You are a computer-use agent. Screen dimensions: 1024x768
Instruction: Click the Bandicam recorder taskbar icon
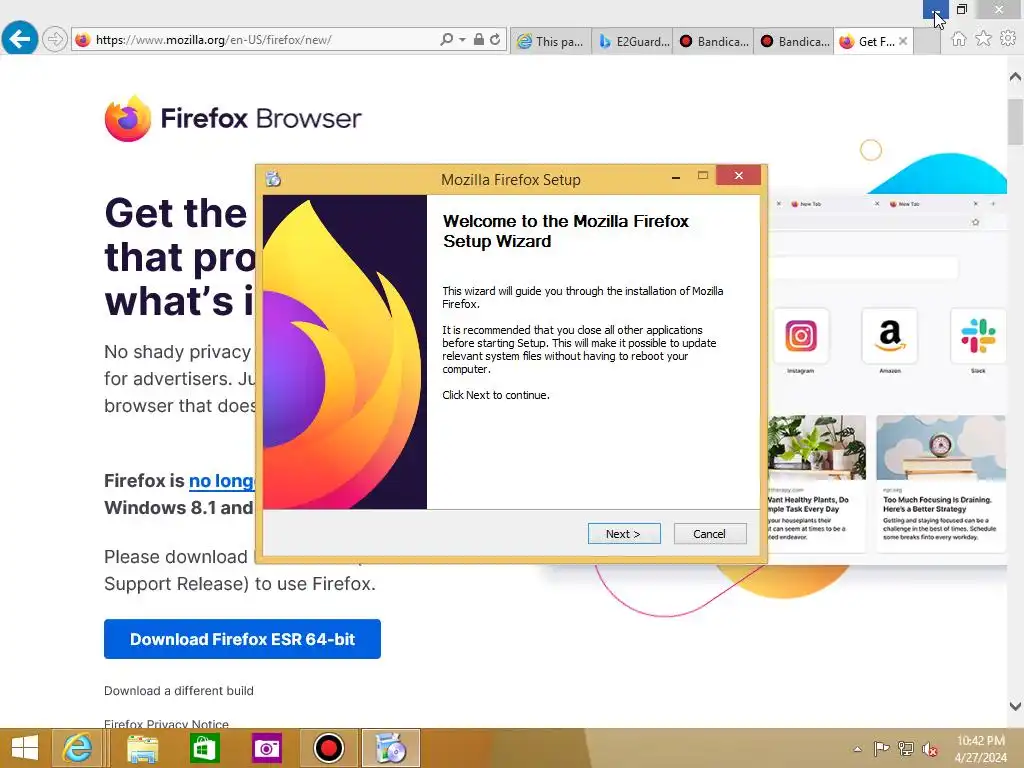tap(328, 748)
